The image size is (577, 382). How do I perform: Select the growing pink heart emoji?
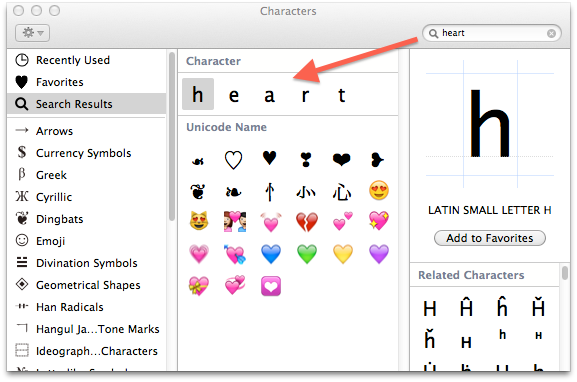[x=199, y=254]
